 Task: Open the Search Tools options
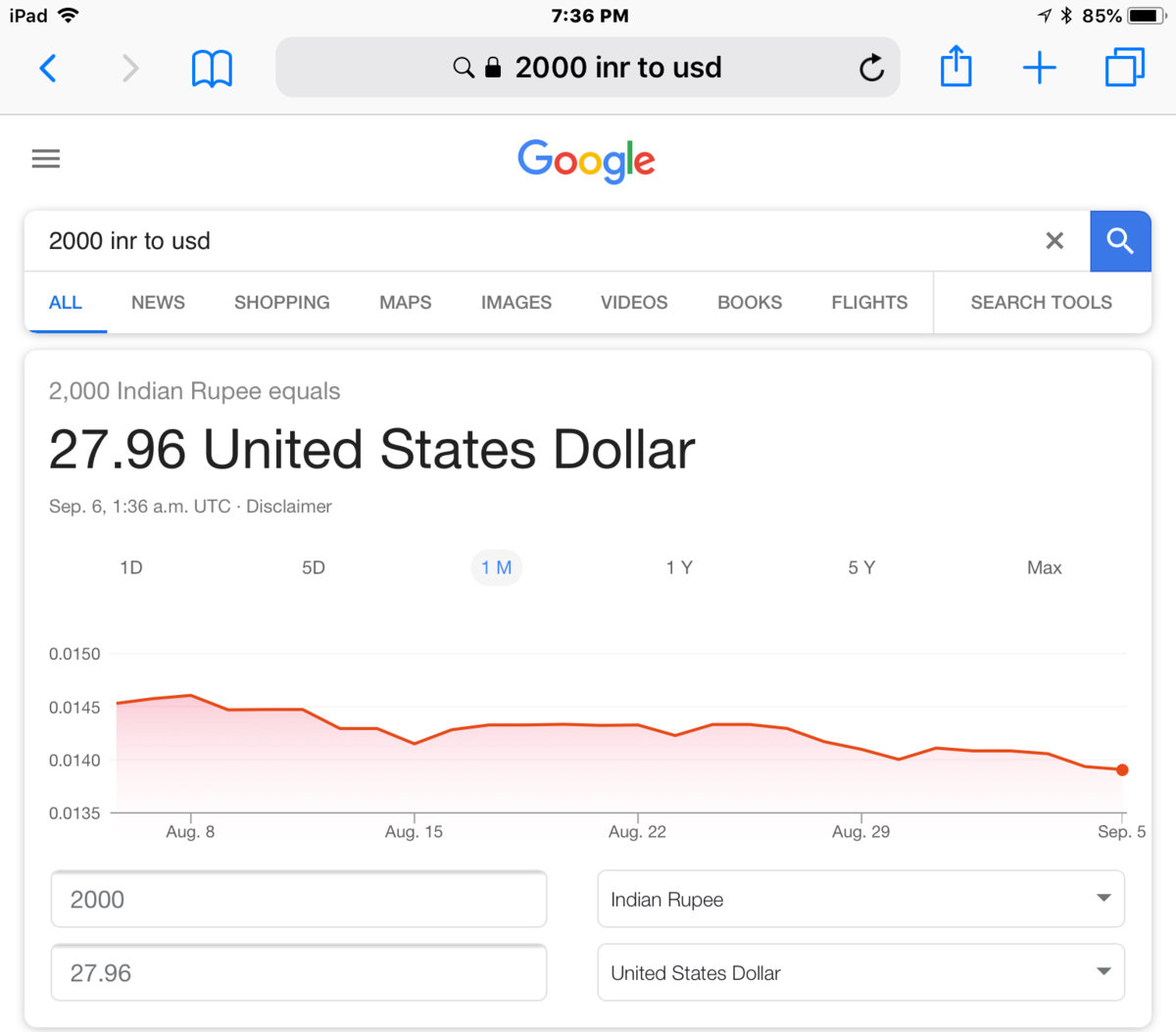(x=1041, y=303)
